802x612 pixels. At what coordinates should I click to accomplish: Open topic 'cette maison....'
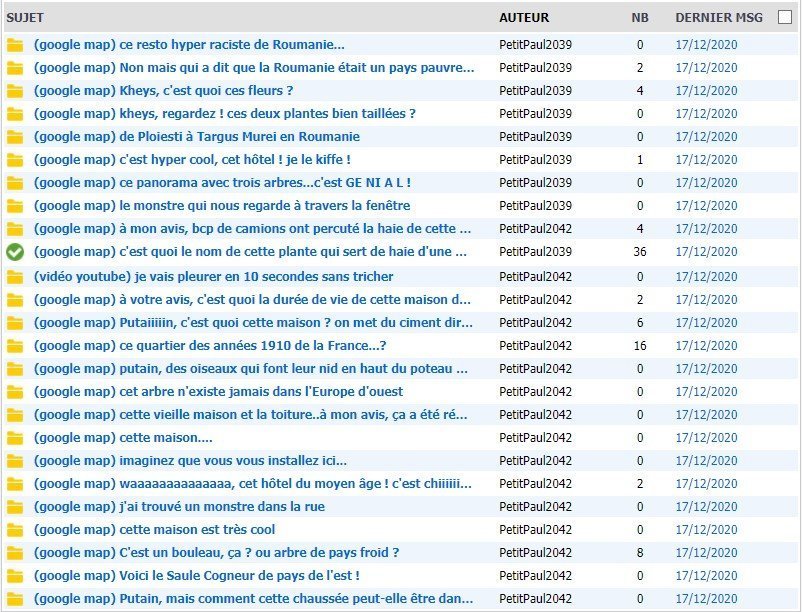pyautogui.click(x=123, y=438)
